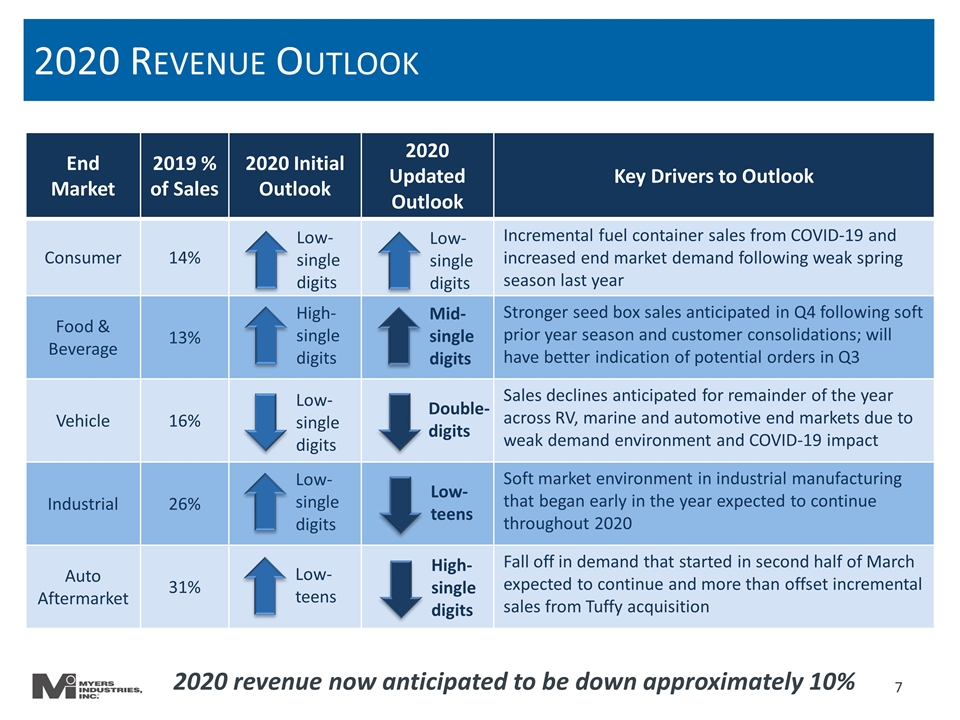Viewport: 960px width, 720px height.
Task: Click the Myers Industries logo
Action: (x=88, y=686)
